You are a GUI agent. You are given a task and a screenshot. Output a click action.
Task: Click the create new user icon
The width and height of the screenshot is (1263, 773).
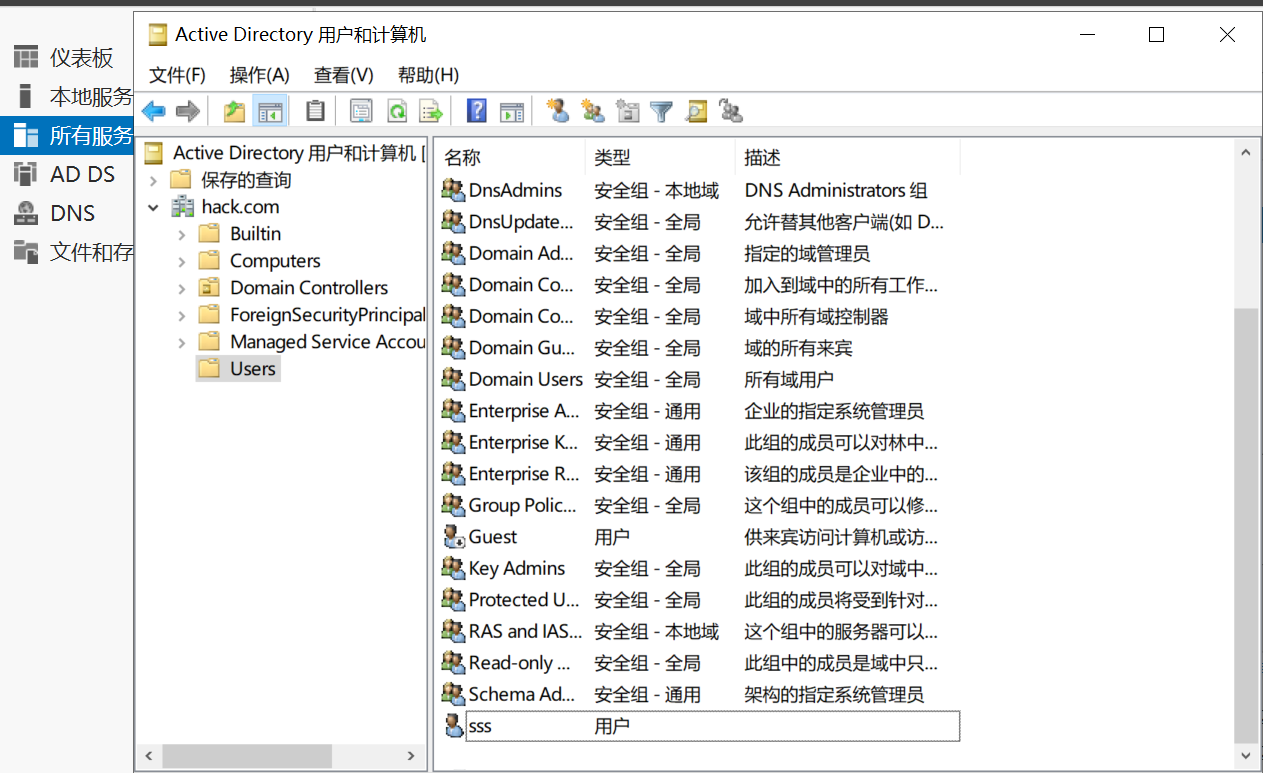pyautogui.click(x=558, y=111)
